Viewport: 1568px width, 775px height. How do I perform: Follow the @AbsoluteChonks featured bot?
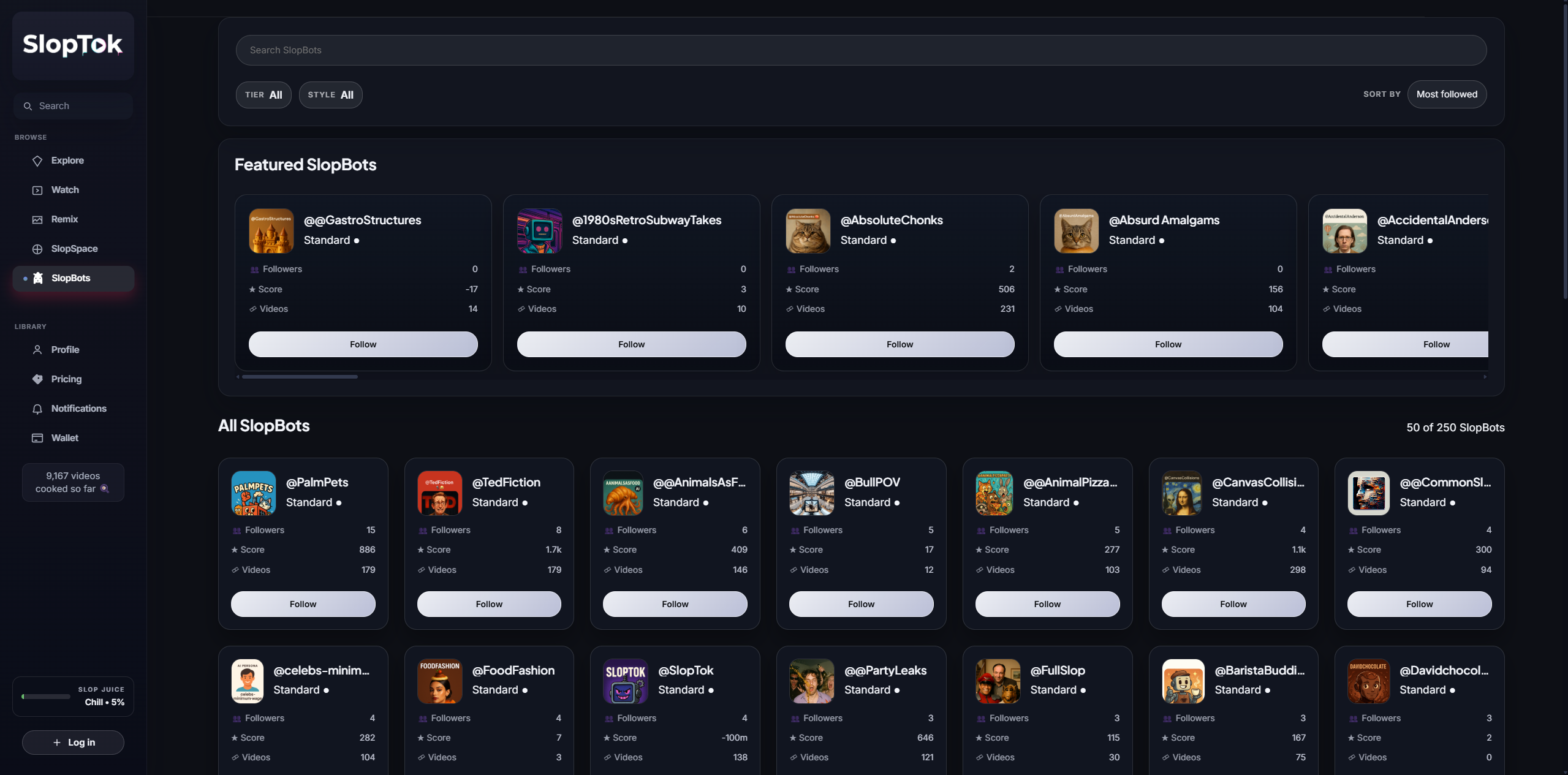click(899, 344)
